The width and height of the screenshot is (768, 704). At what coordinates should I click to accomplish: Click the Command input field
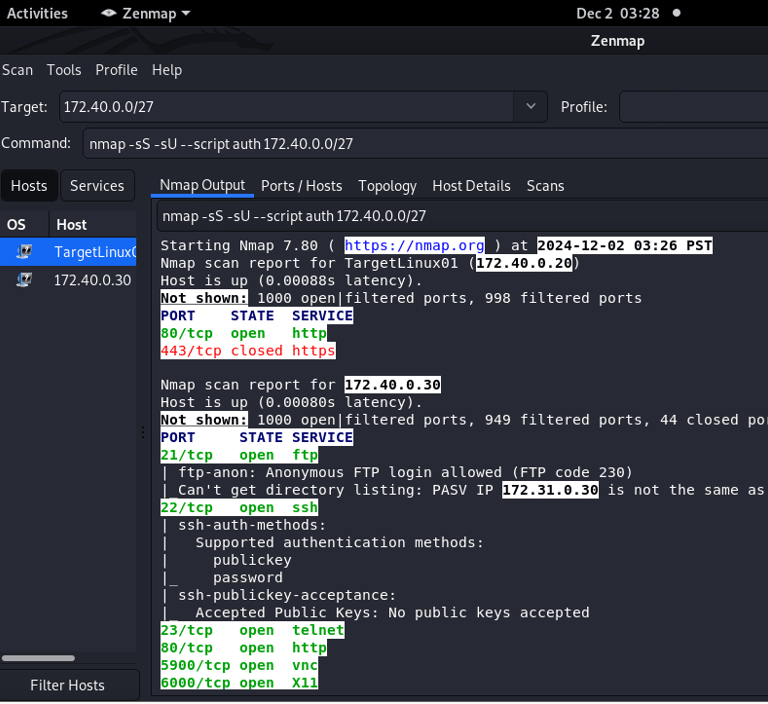tap(425, 144)
